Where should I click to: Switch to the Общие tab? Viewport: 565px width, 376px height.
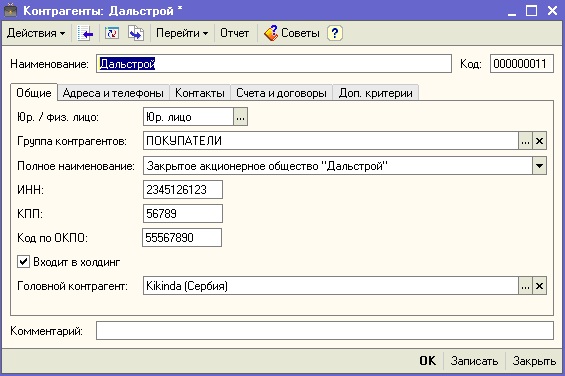coord(34,93)
